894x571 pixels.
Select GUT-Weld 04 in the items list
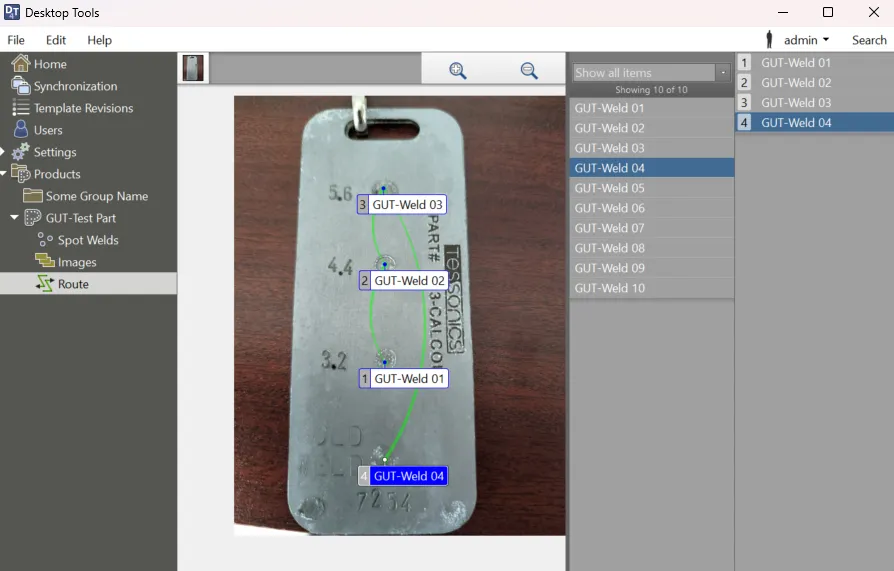pos(651,168)
